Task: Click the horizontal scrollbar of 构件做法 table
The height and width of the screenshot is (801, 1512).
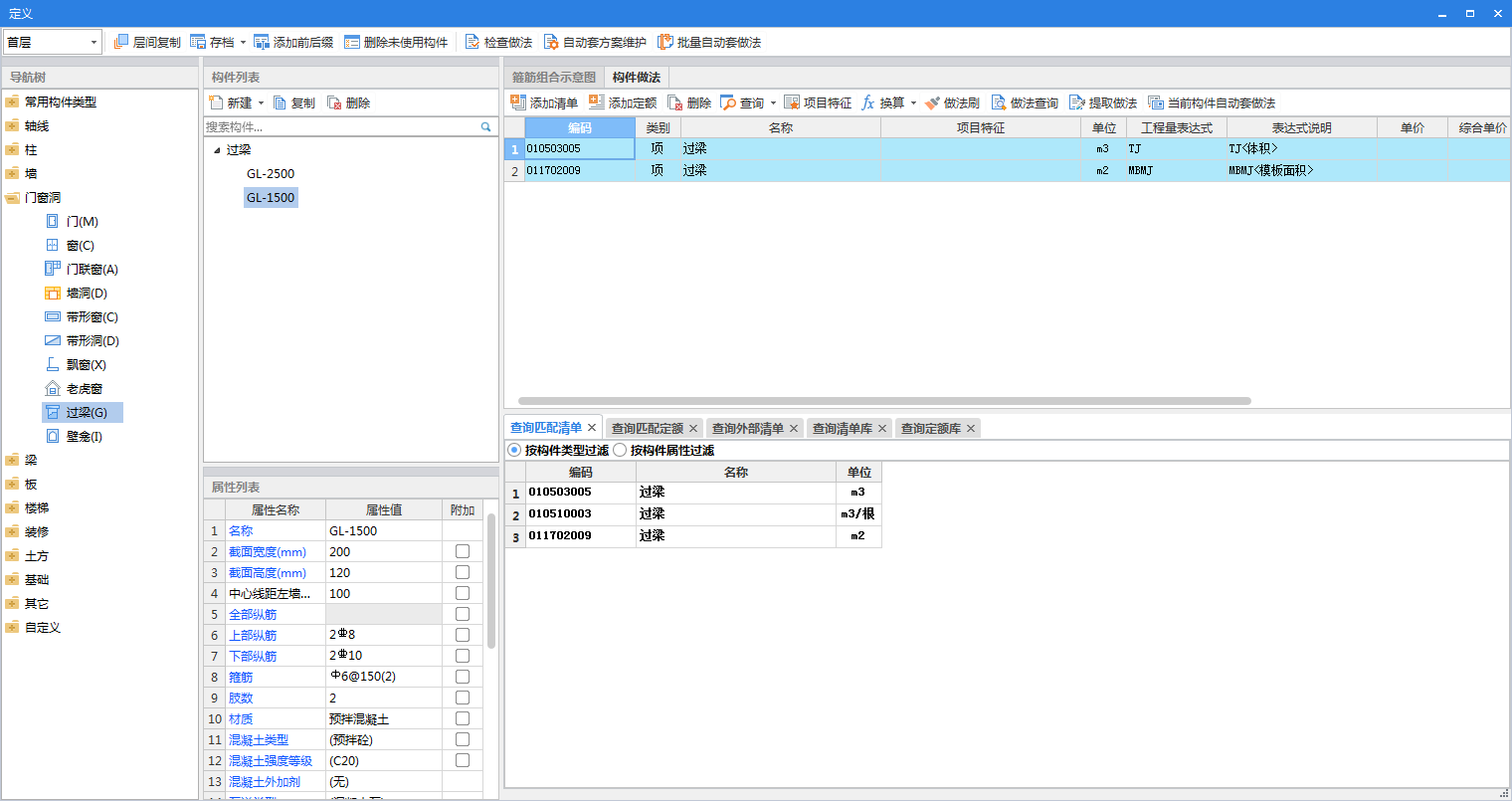Action: coord(884,401)
